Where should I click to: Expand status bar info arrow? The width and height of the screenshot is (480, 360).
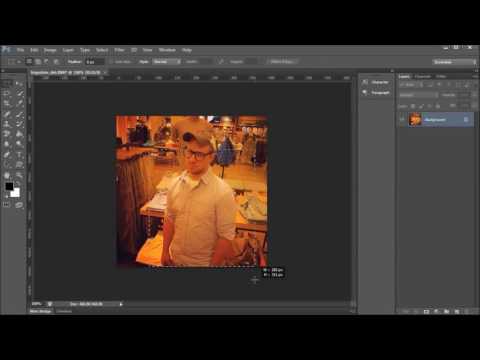pyautogui.click(x=121, y=304)
